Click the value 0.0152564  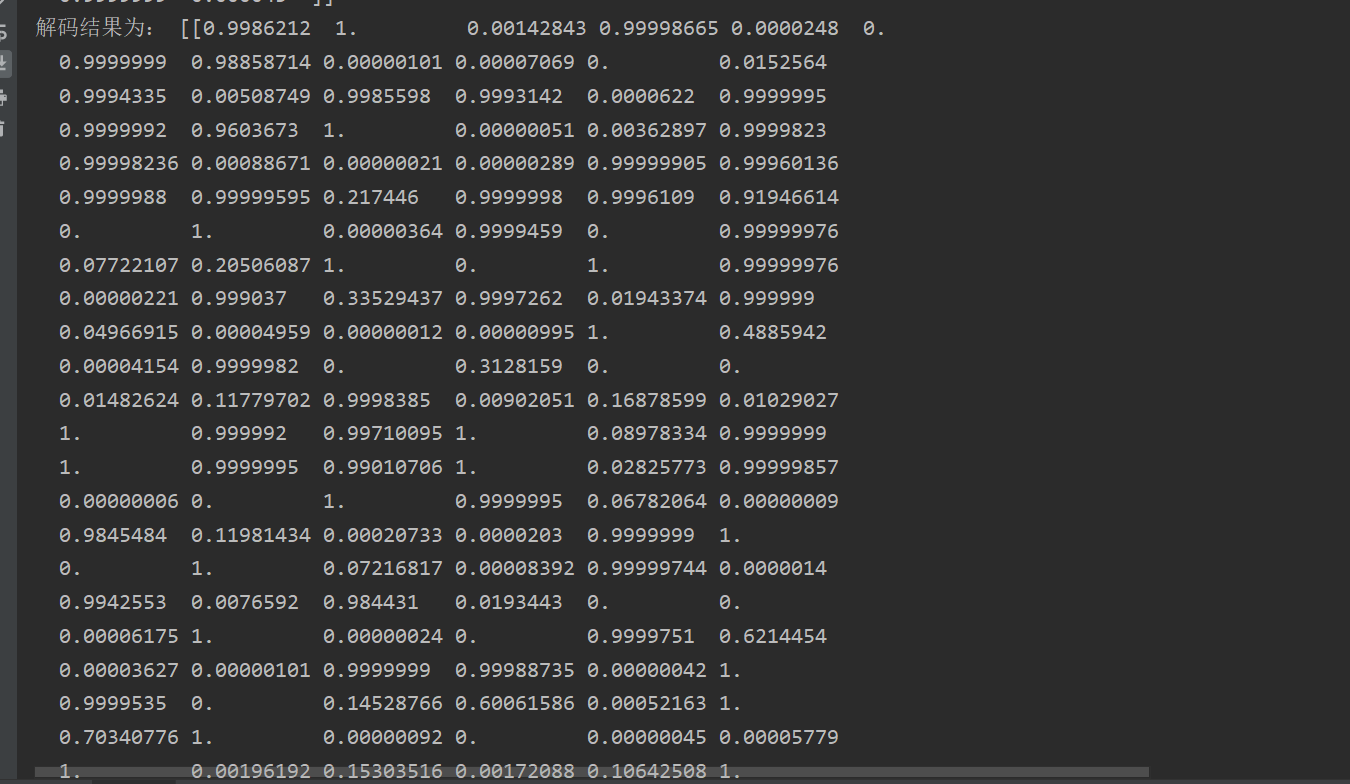[773, 63]
